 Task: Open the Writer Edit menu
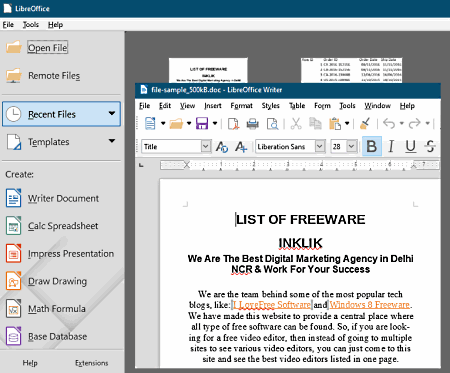165,106
